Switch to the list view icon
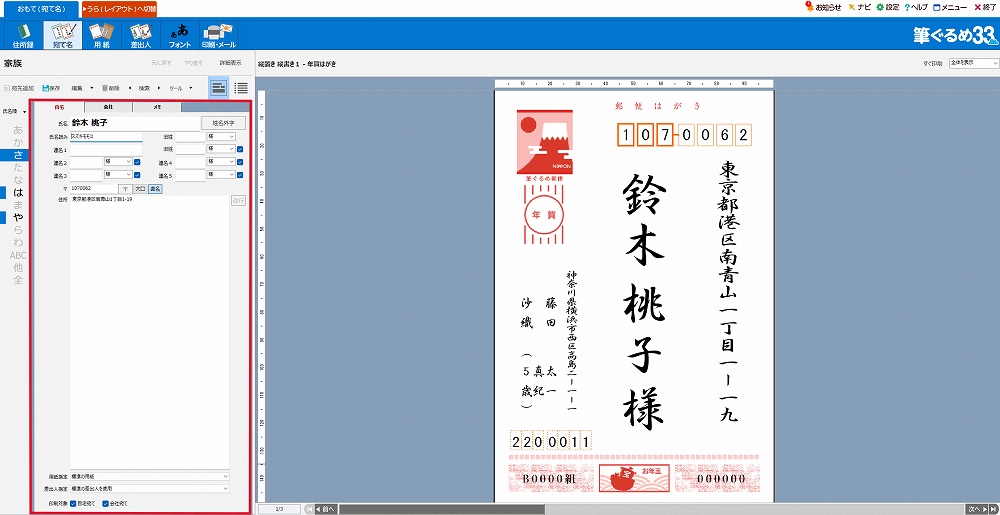Viewport: 1000px width, 515px height. click(240, 88)
